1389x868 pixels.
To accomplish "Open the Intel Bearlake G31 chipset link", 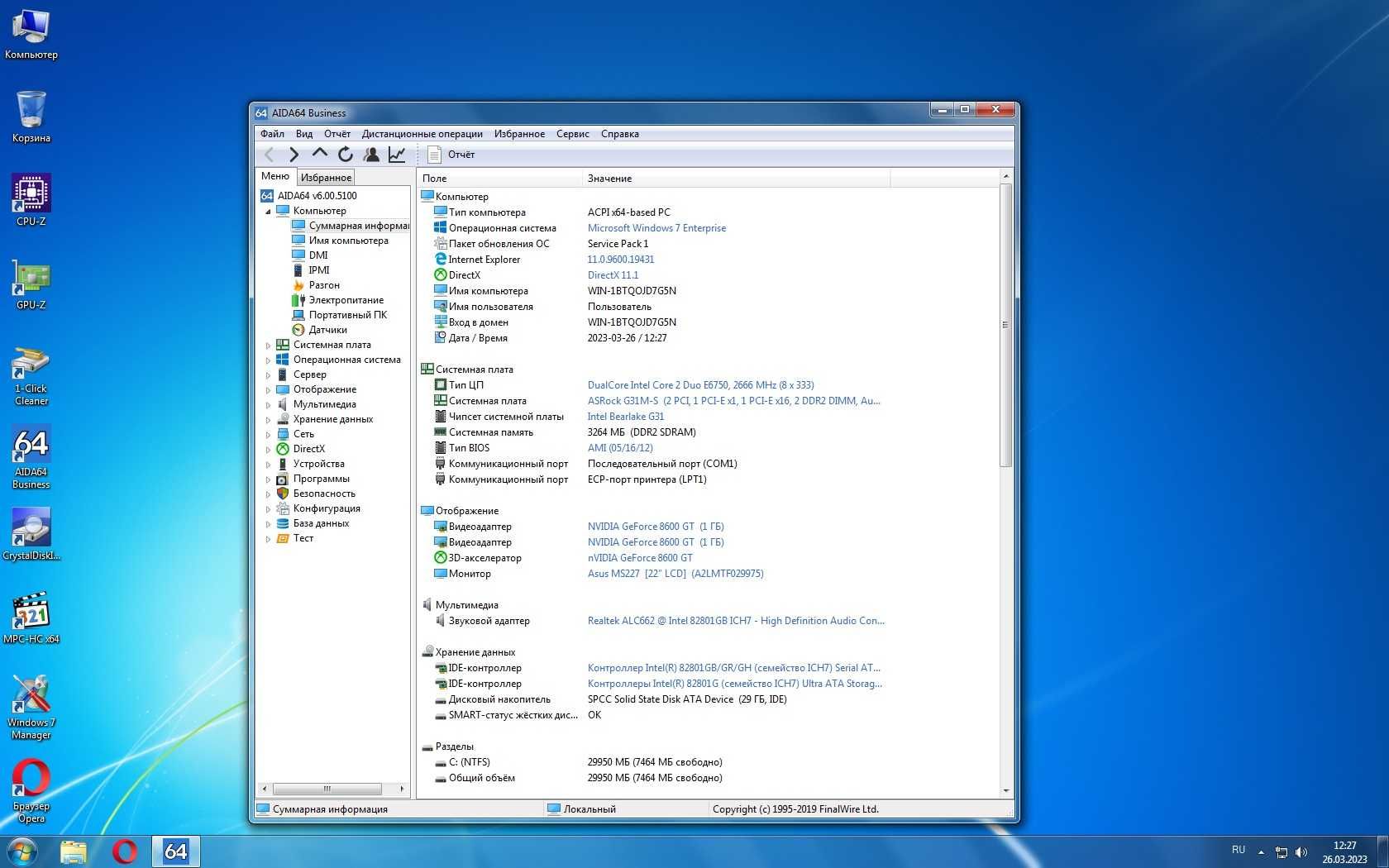I will point(625,417).
